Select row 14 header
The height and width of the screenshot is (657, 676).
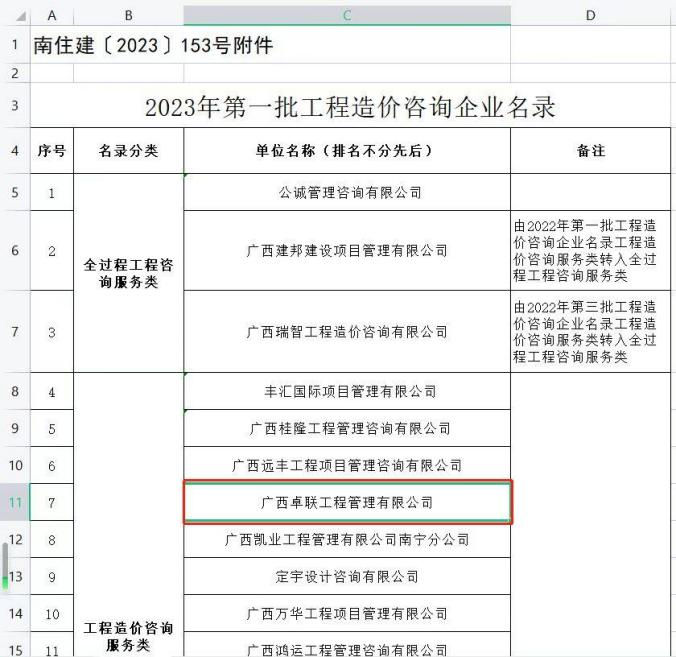pyautogui.click(x=15, y=613)
